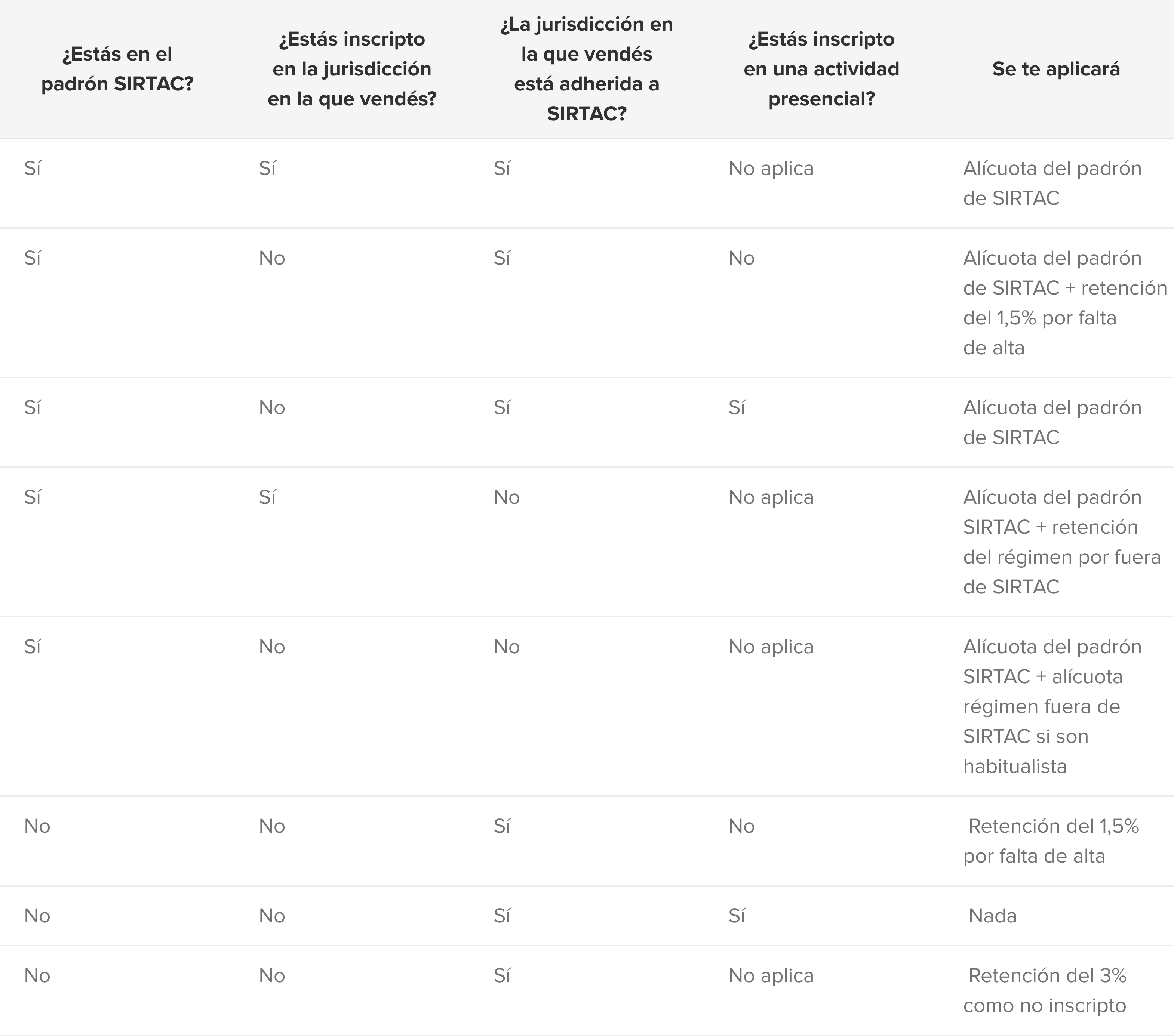Viewport: 1174px width, 1036px height.
Task: Click the 'Retención del 1,5% por falta de alta' cell
Action: point(1051,841)
